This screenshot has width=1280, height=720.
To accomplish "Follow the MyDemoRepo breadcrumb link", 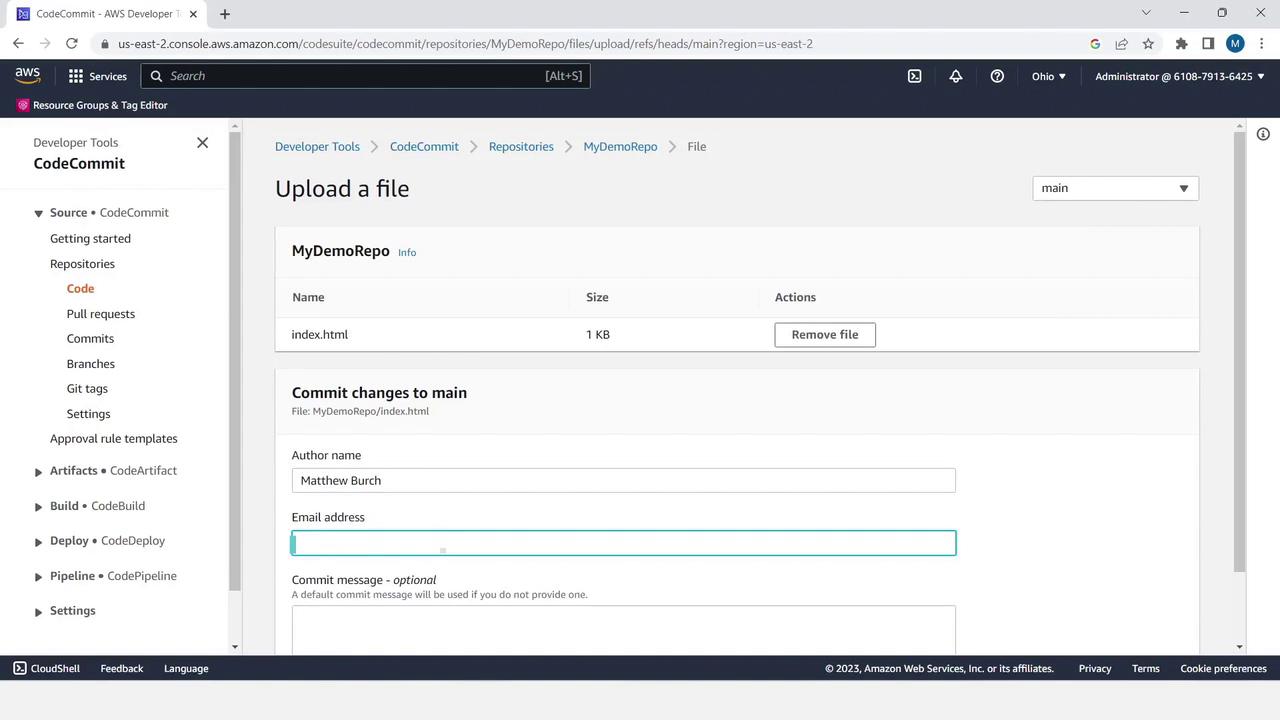I will pos(620,147).
